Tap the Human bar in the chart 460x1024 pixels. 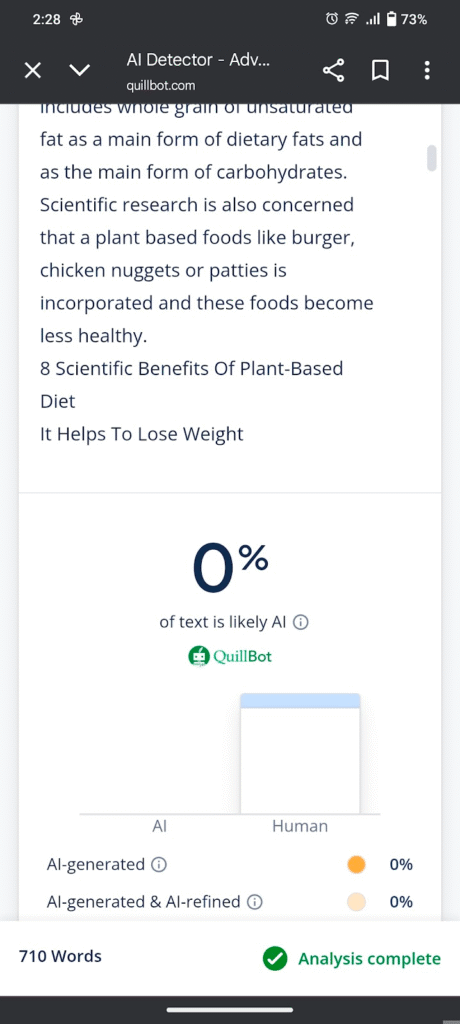[x=300, y=754]
